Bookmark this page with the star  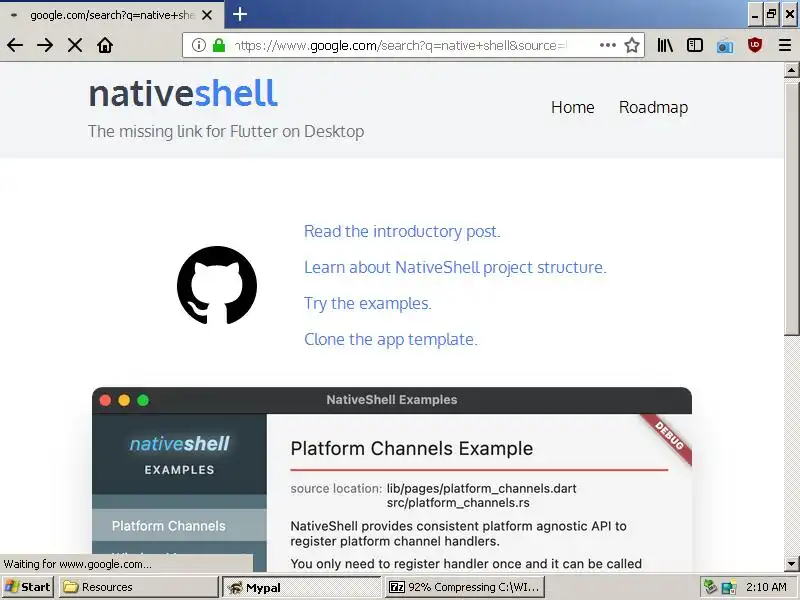pyautogui.click(x=632, y=45)
